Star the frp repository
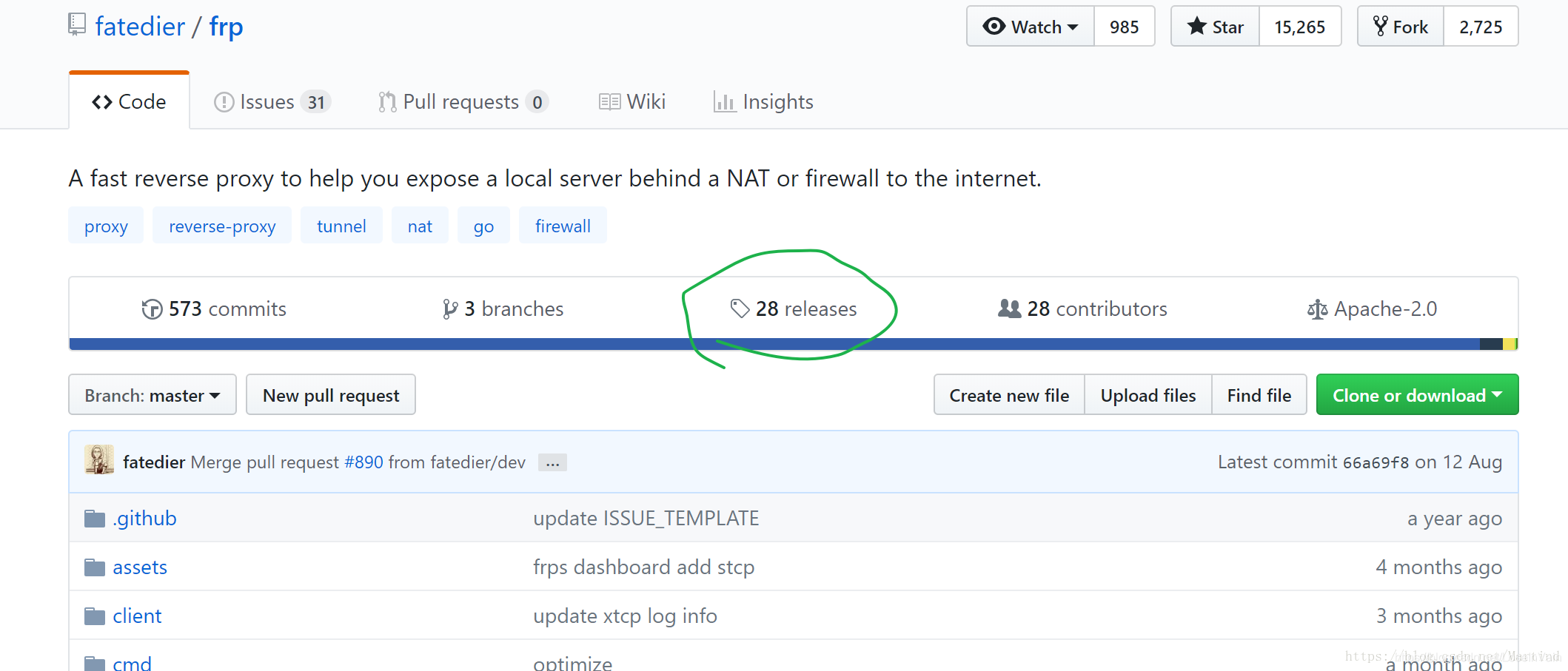 point(1215,27)
